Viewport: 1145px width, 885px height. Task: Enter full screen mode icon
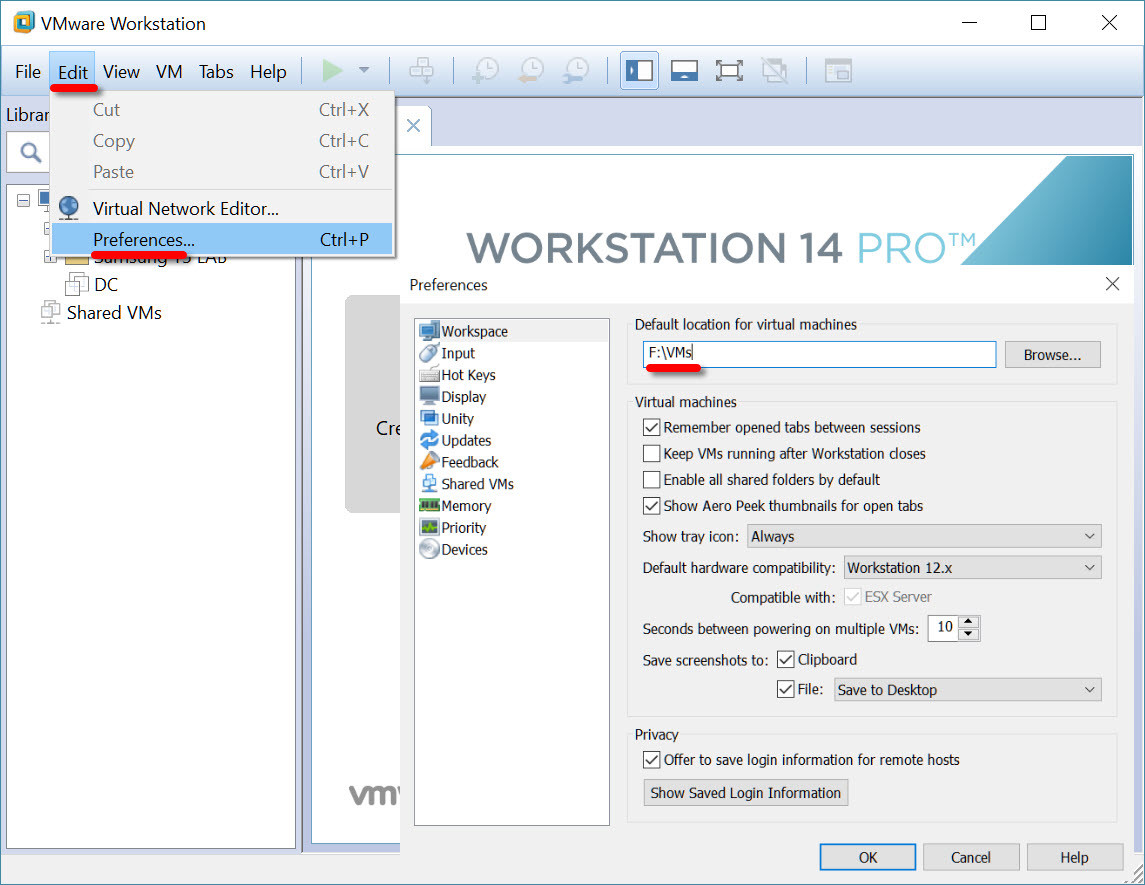pos(729,71)
